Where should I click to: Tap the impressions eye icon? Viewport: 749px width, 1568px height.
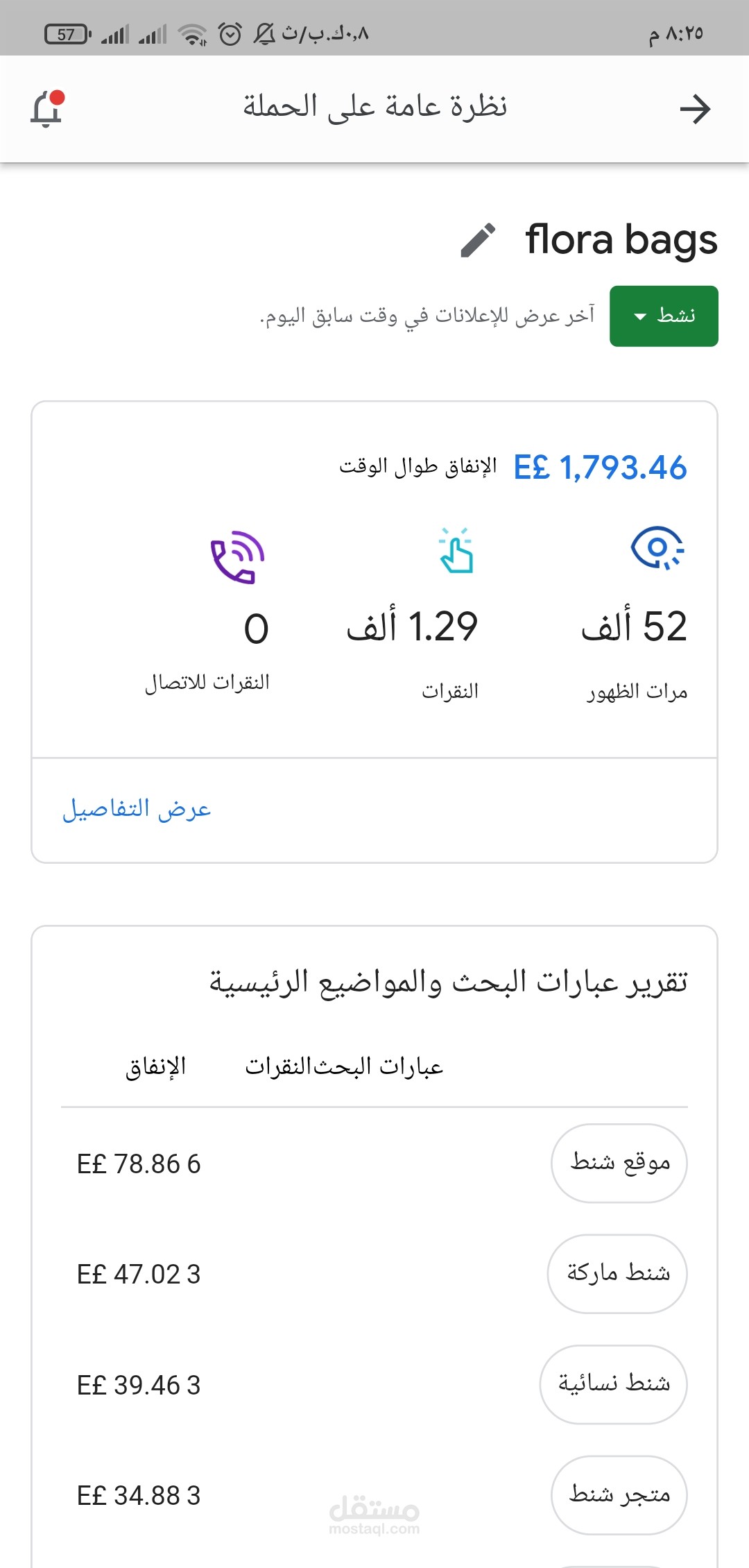(x=657, y=548)
